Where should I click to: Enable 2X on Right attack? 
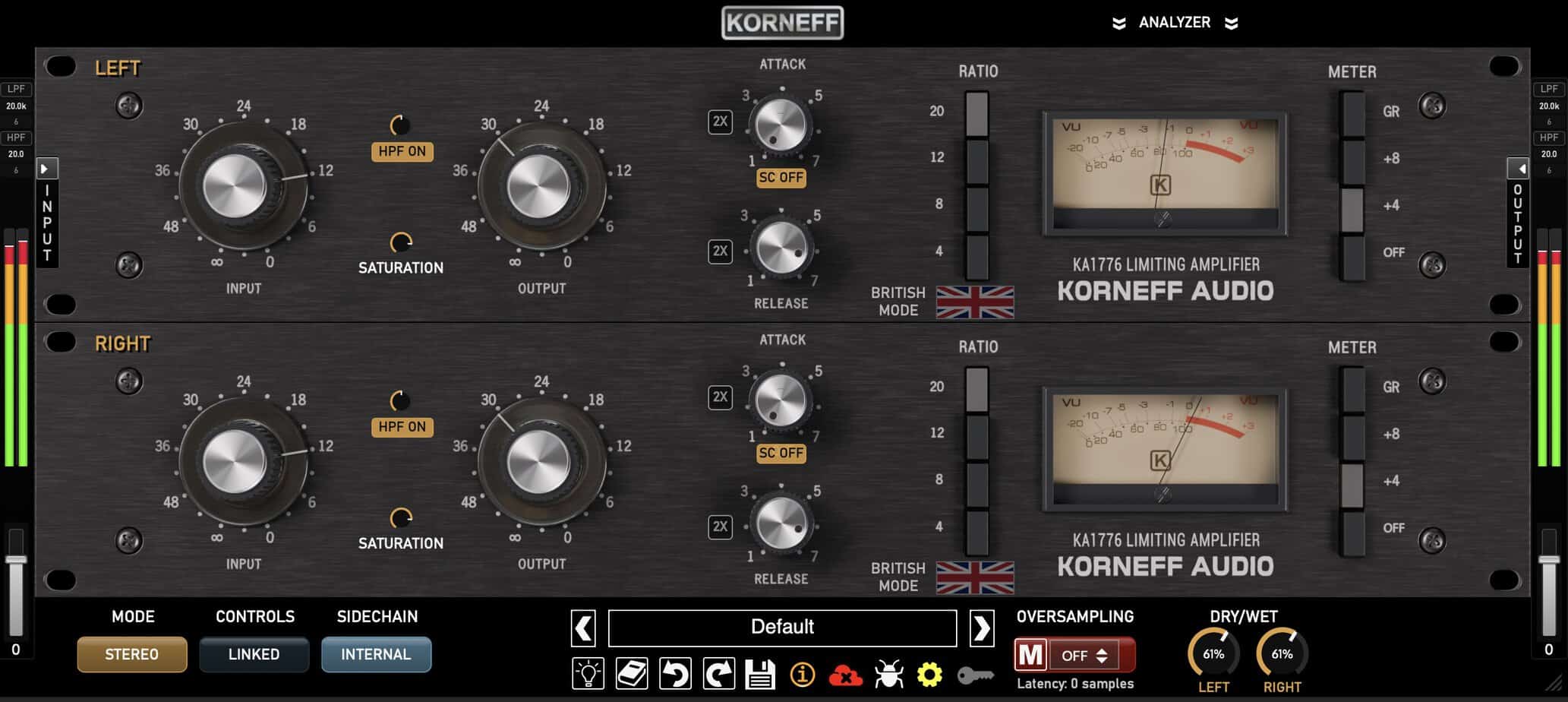(x=720, y=397)
